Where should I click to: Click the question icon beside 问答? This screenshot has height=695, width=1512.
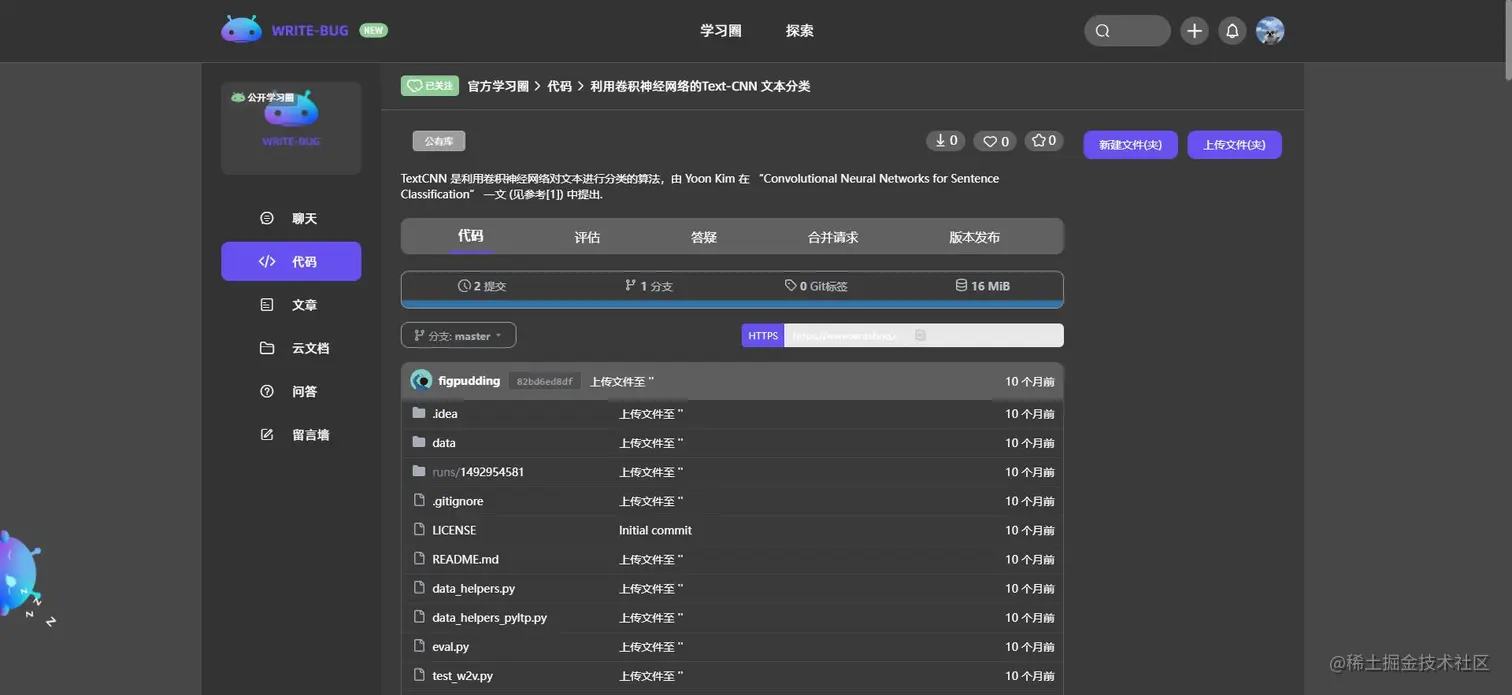pos(267,391)
